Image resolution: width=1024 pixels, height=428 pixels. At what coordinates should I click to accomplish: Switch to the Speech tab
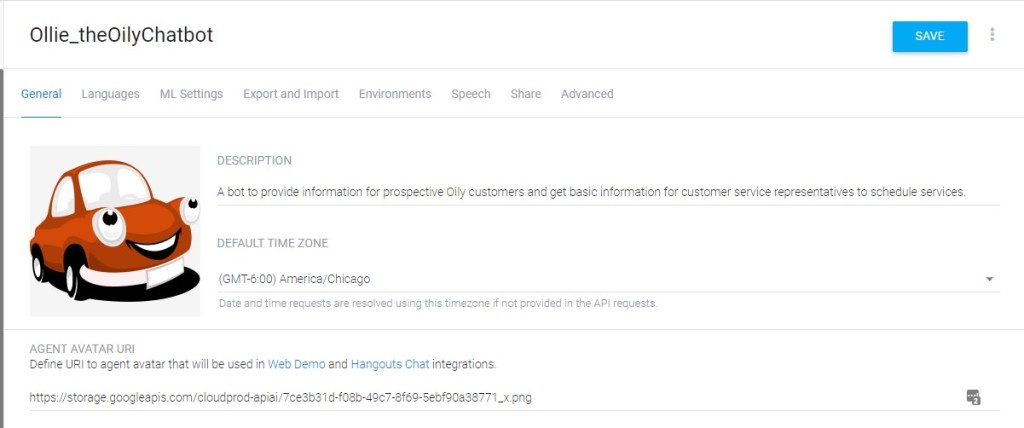471,94
